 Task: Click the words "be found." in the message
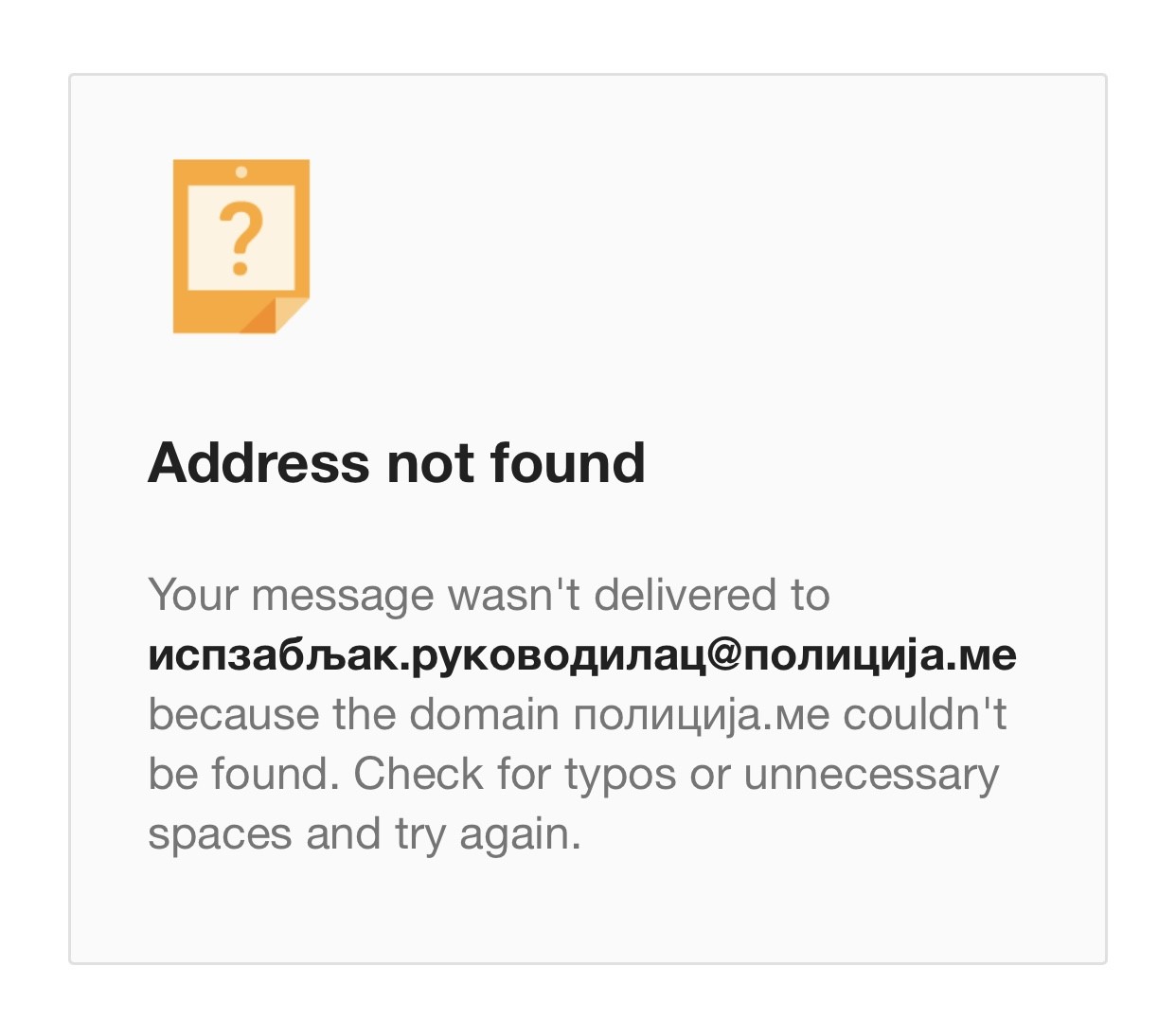(243, 774)
